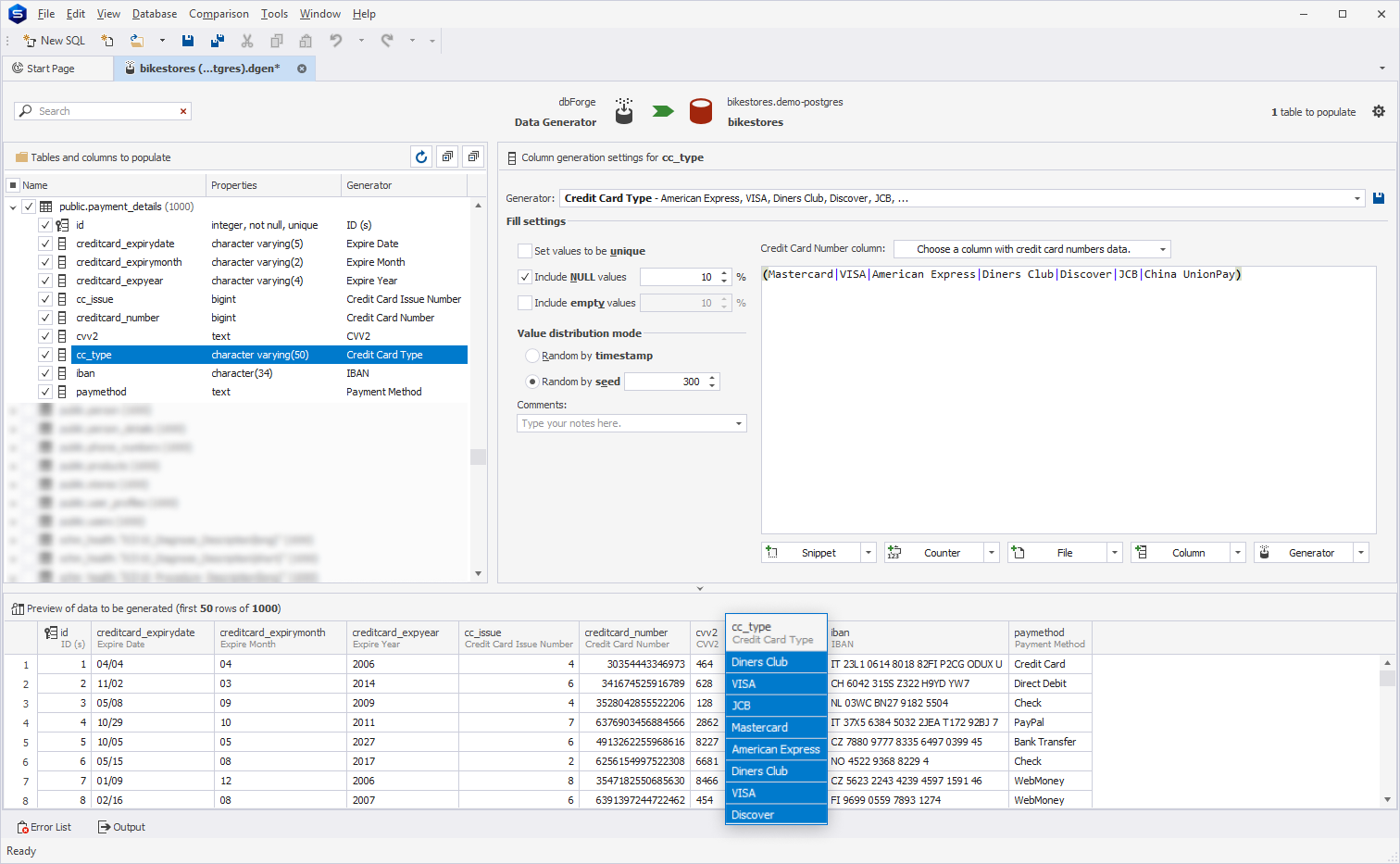Click the File insert button
Viewport: 1400px width, 864px height.
coord(1057,553)
